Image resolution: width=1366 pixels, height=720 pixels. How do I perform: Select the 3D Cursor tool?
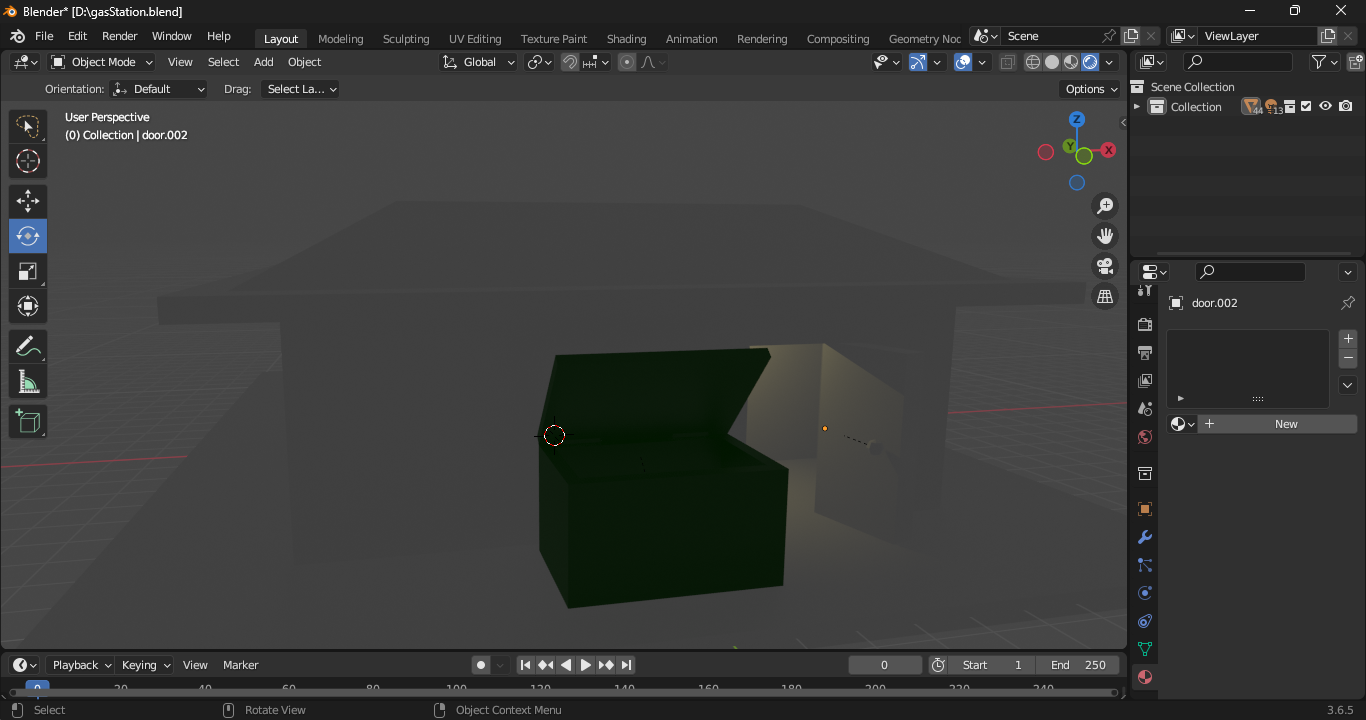[x=28, y=161]
